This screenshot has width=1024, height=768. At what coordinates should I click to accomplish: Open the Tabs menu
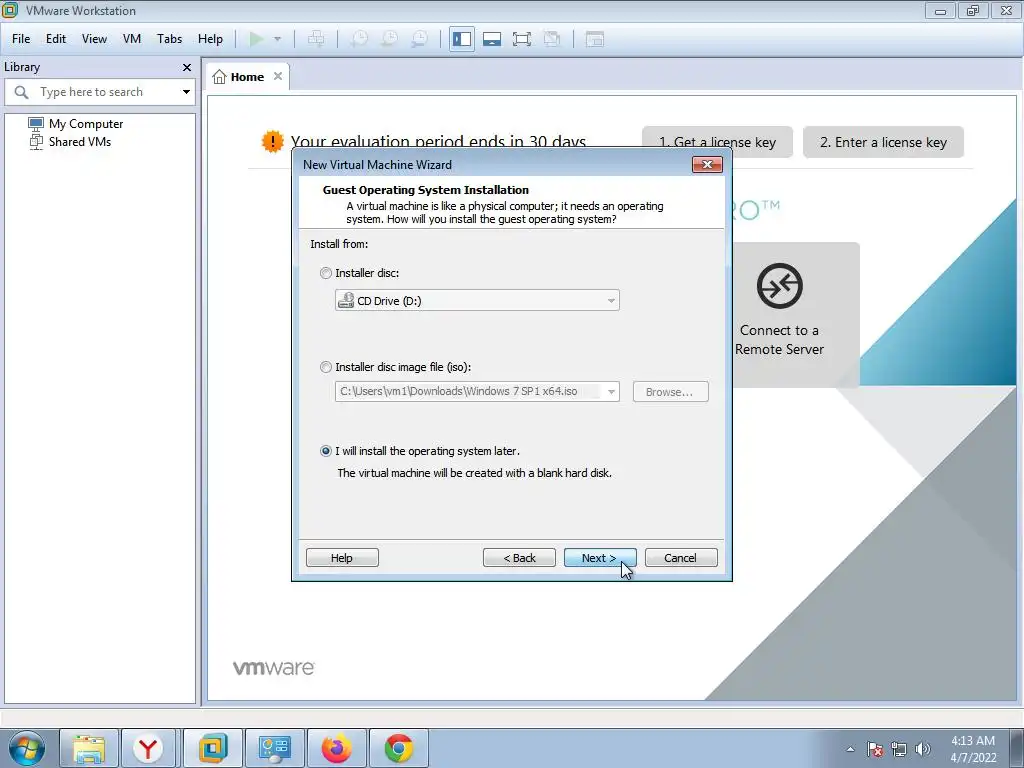(169, 39)
